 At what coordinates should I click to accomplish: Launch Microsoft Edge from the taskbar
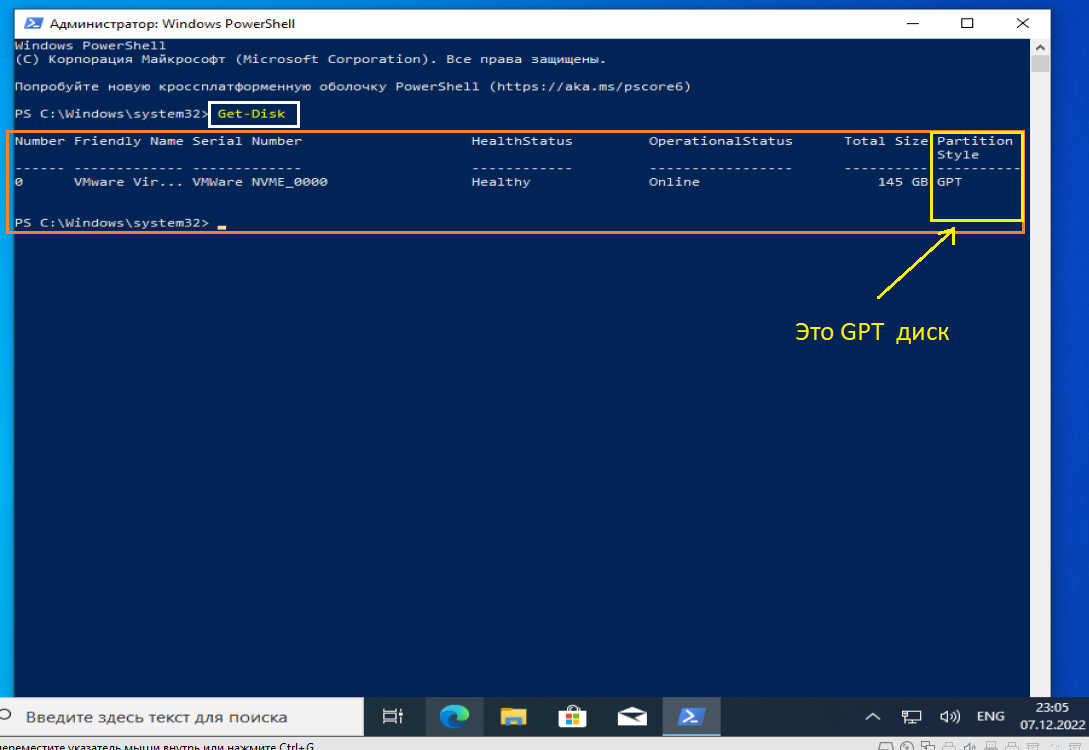tap(454, 716)
